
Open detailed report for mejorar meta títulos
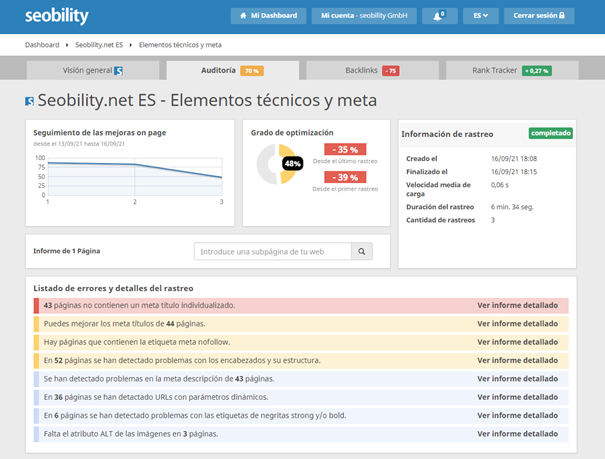point(517,324)
